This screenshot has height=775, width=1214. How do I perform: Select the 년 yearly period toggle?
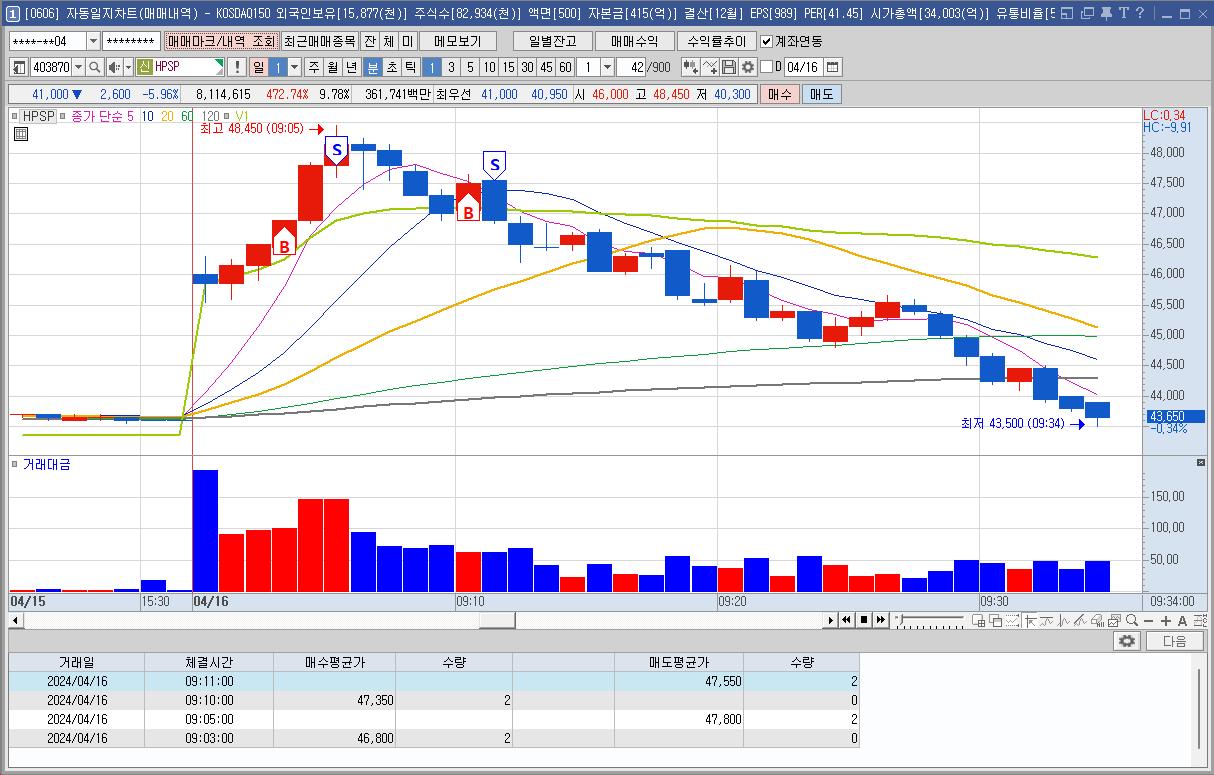pos(350,67)
